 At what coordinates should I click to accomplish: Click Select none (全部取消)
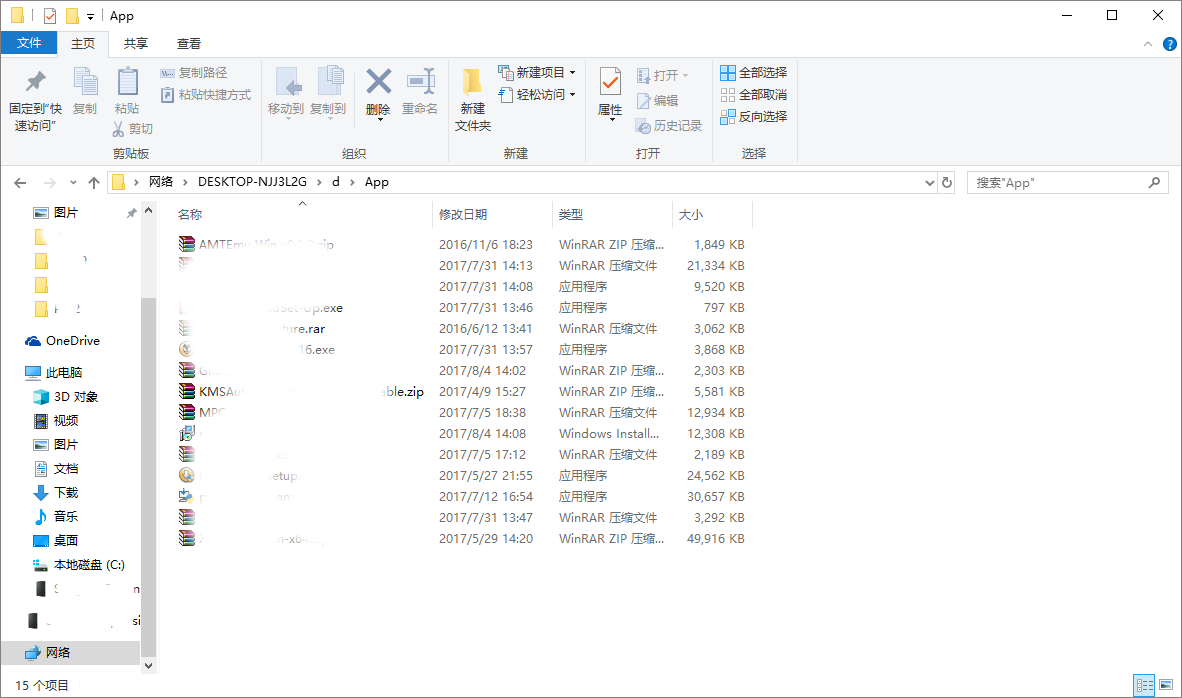pos(754,94)
